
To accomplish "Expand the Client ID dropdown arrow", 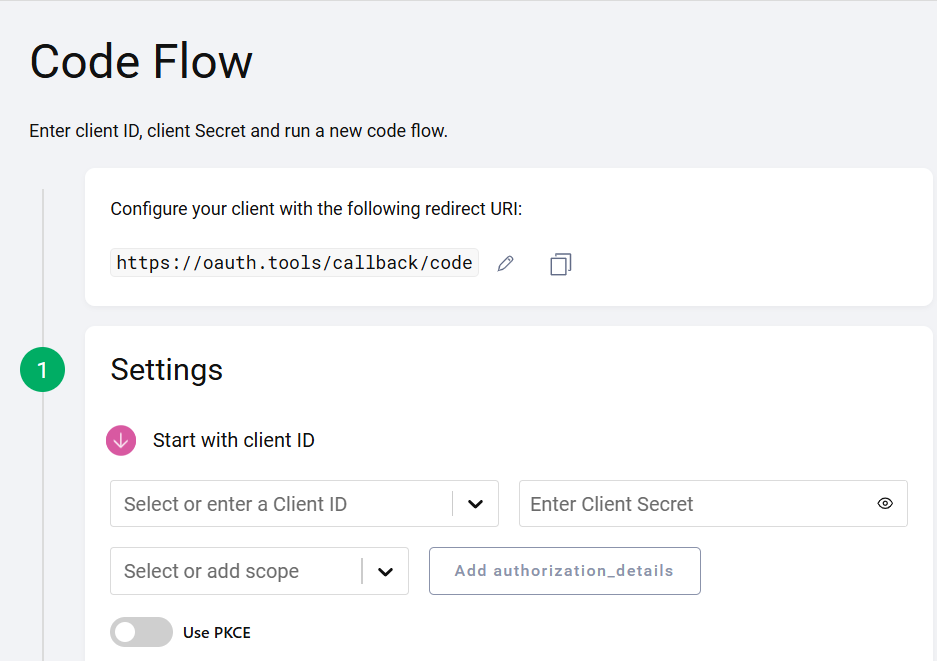I will coord(476,504).
